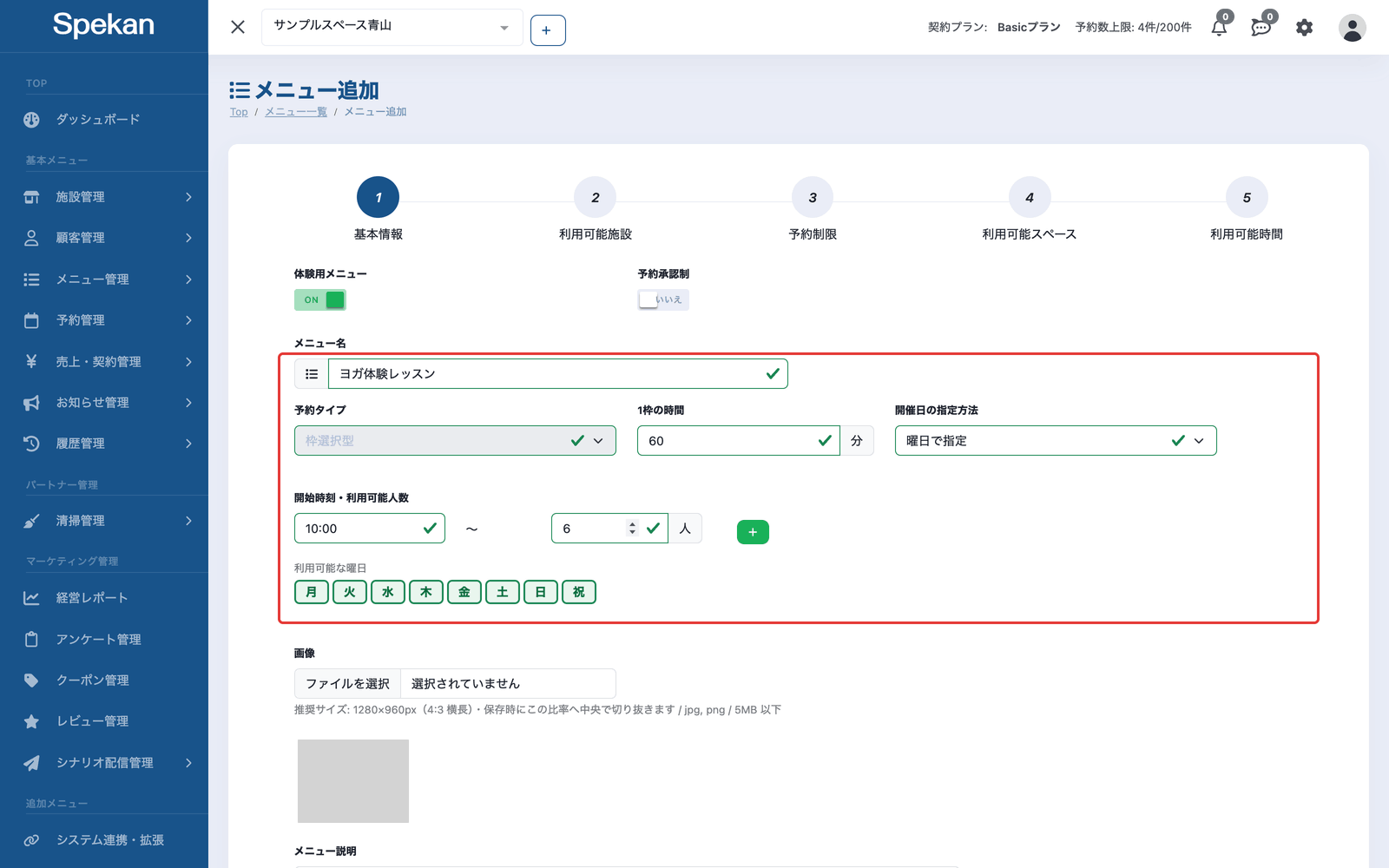The height and width of the screenshot is (868, 1389).
Task: Go to step 5 利用可能時間
Action: [1247, 198]
